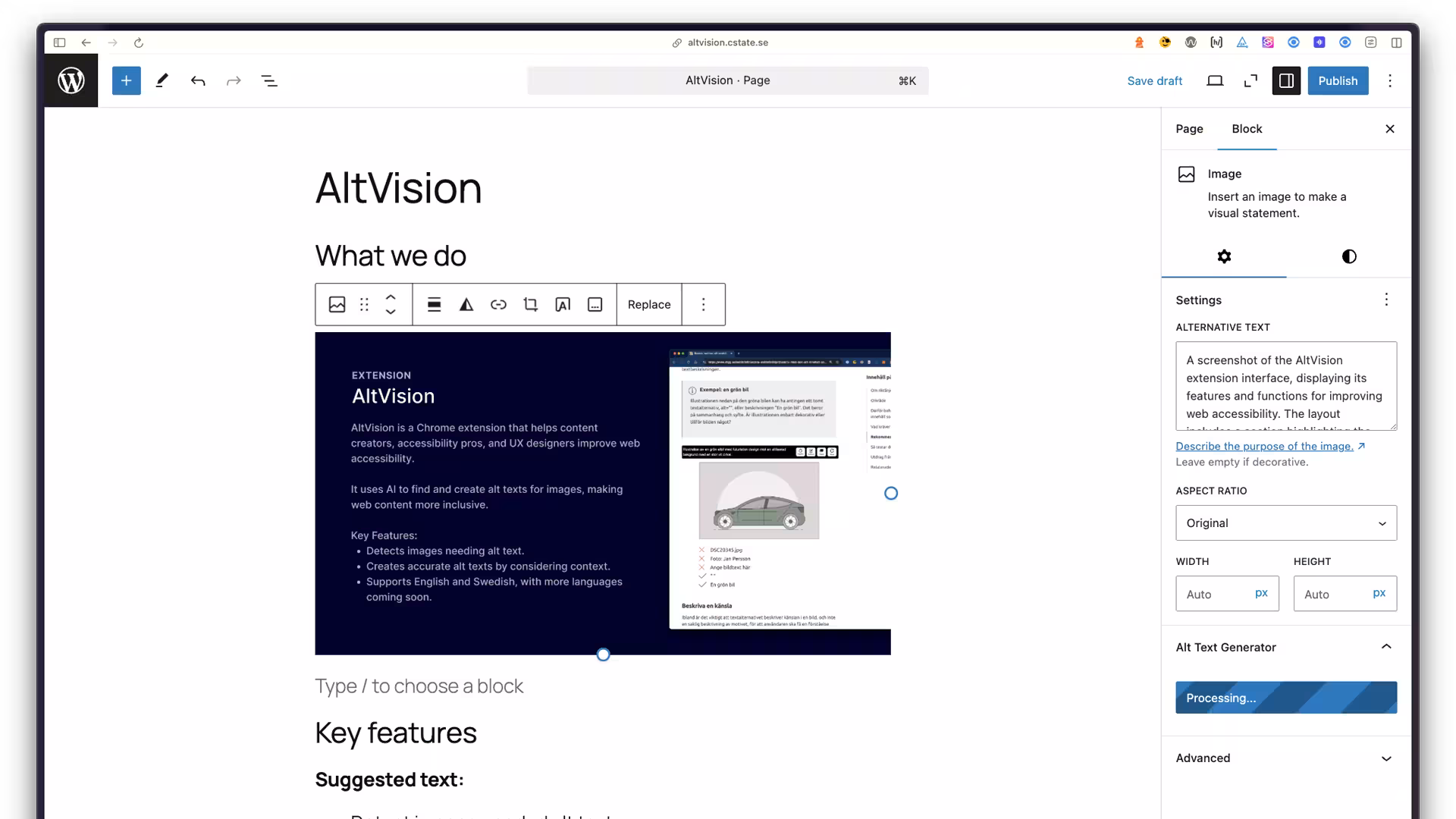Open the AltVision · Page command palette
Screen dimensions: 1456x819
coord(728,80)
